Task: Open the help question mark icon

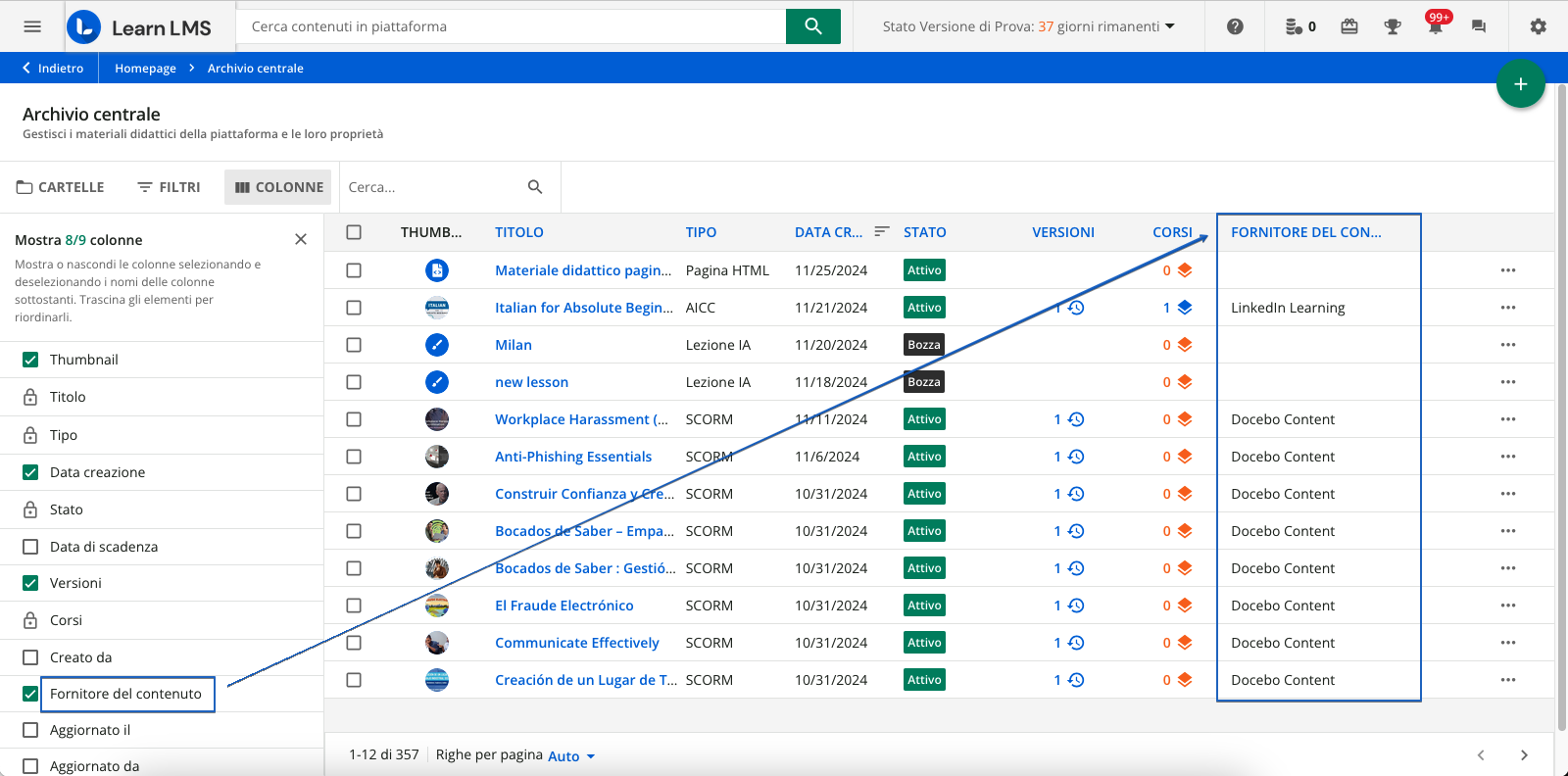Action: pos(1235,26)
